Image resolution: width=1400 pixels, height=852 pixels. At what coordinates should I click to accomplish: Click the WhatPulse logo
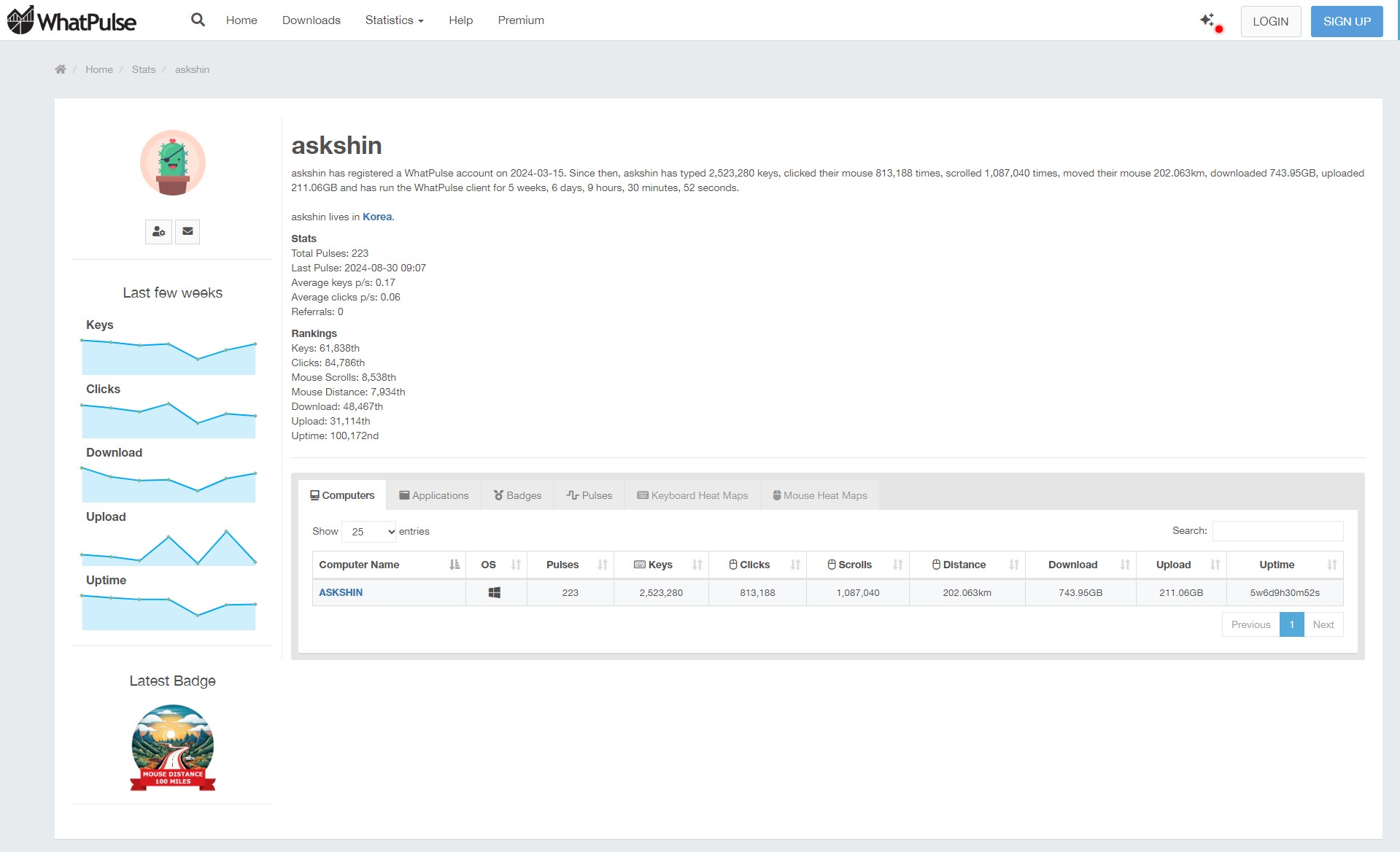pos(71,20)
